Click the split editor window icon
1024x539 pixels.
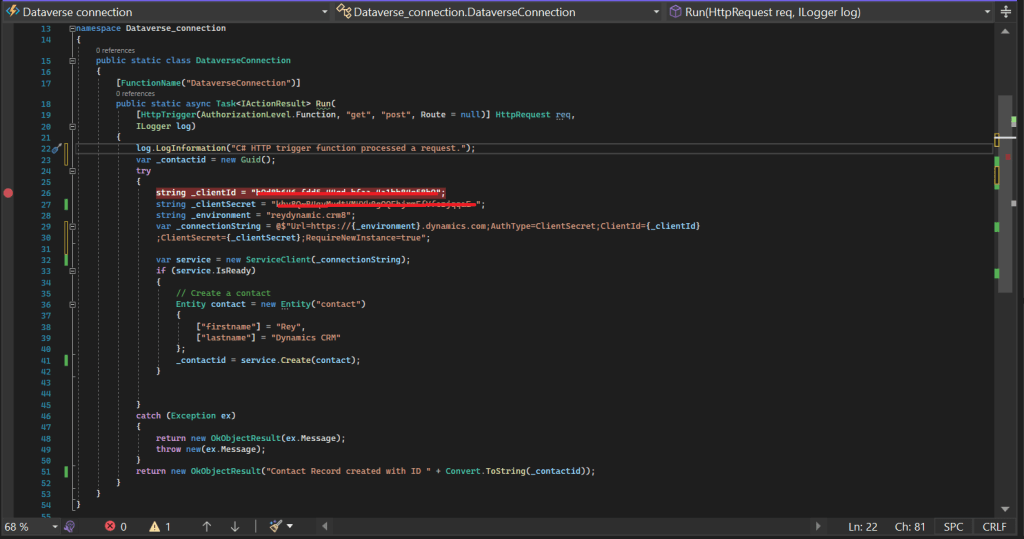(1004, 11)
